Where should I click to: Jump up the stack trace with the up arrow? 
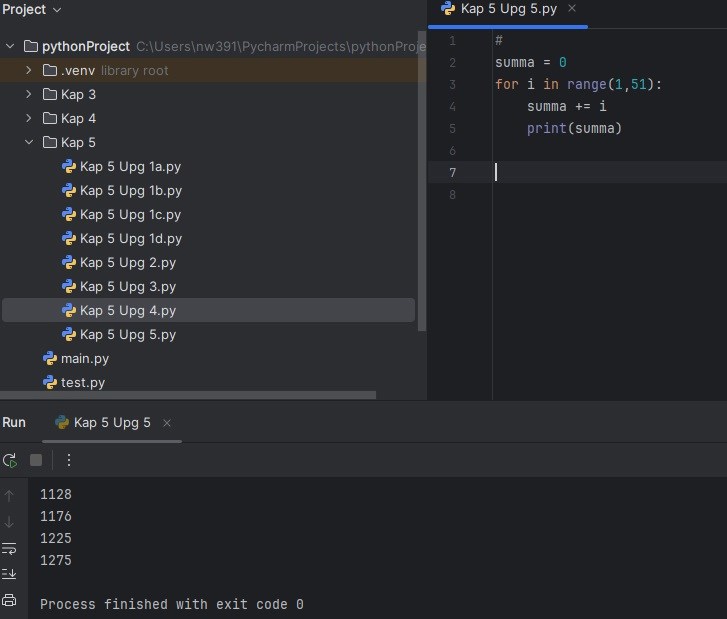coord(10,495)
